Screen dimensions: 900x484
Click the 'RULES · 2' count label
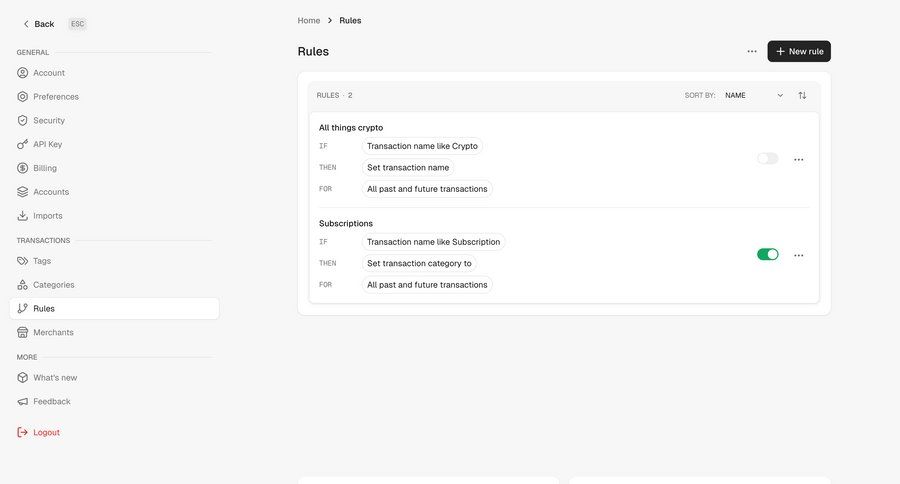pyautogui.click(x=335, y=95)
